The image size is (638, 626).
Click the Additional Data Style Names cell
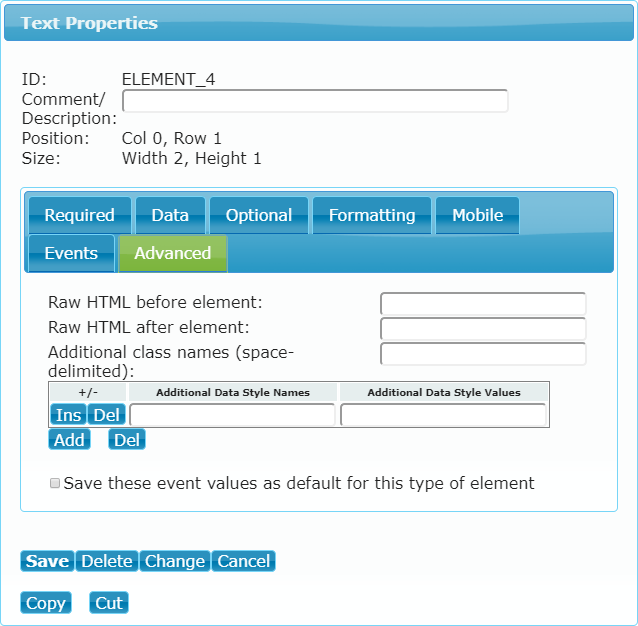pos(232,414)
